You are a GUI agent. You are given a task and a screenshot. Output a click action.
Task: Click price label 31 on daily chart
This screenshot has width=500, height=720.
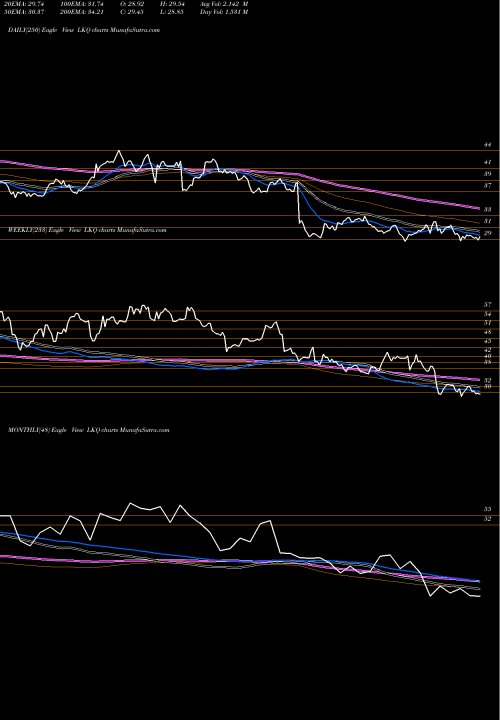click(x=488, y=221)
